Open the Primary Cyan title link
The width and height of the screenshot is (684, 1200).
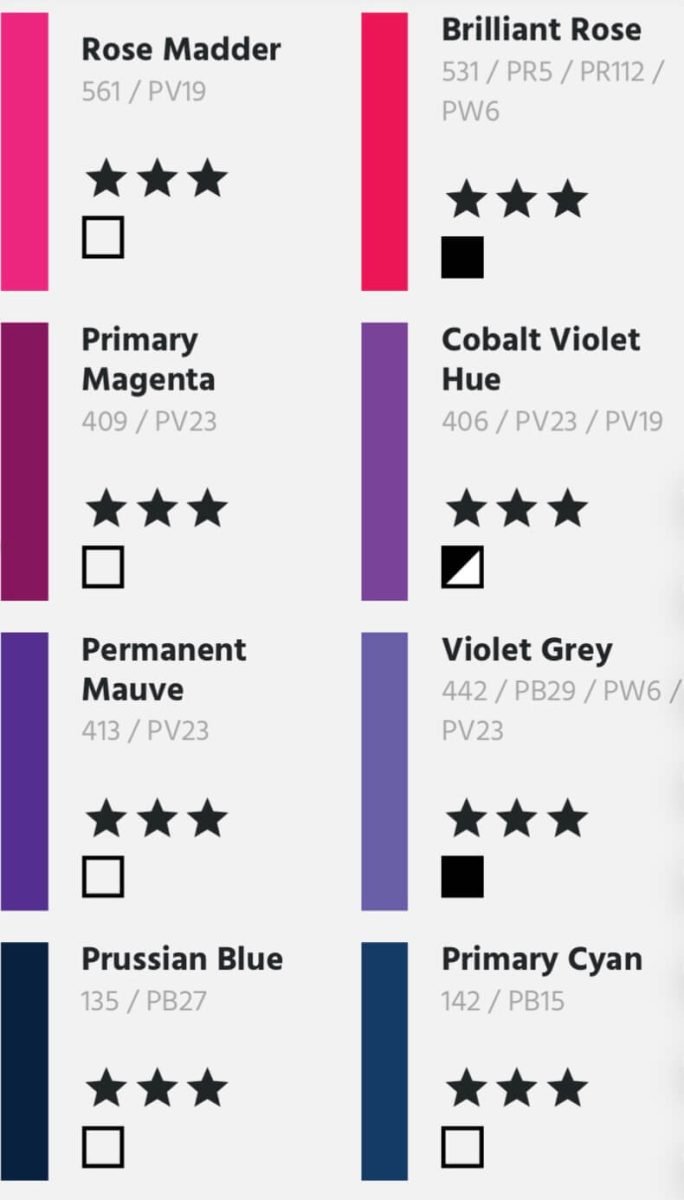point(541,959)
